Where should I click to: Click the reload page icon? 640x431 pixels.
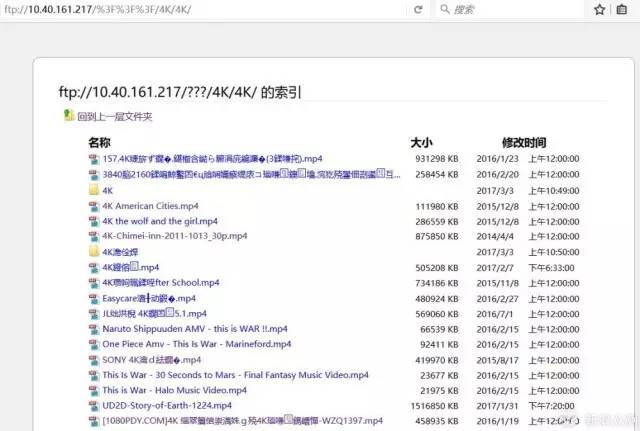pyautogui.click(x=418, y=9)
